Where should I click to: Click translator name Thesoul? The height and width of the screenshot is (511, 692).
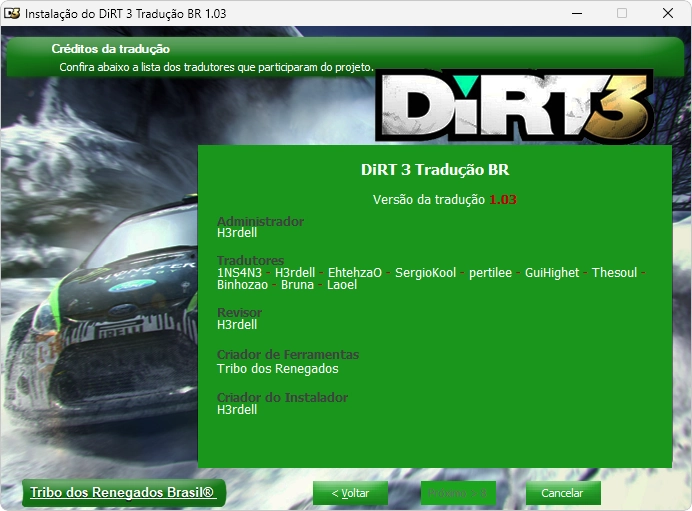tap(614, 273)
